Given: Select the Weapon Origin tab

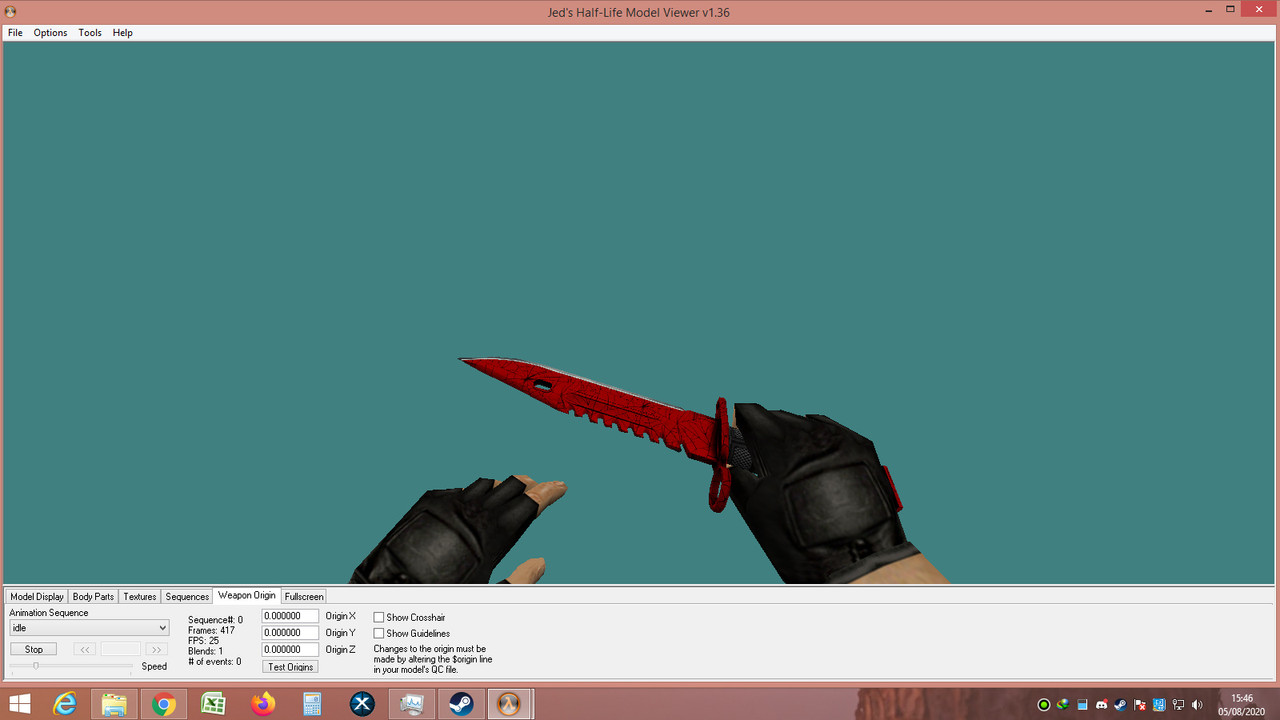Looking at the screenshot, I should (247, 596).
